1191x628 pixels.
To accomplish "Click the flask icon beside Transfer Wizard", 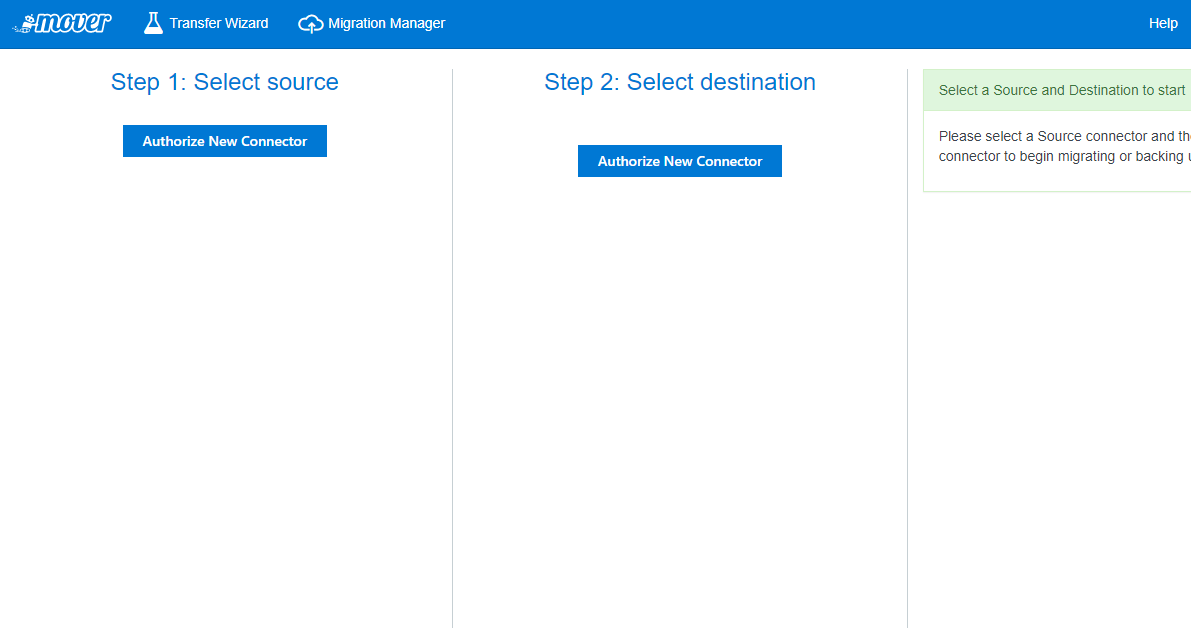I will click(x=153, y=23).
